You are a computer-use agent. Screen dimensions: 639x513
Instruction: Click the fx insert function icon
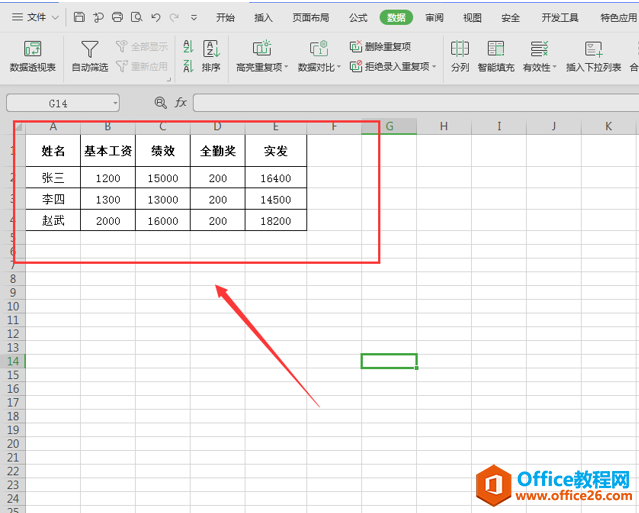point(181,103)
